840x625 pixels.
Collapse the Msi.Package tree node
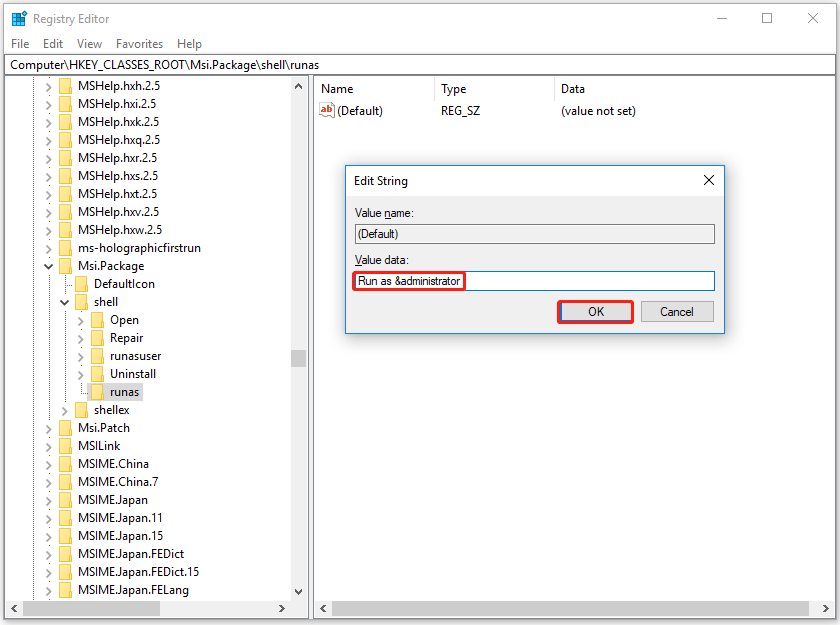48,265
